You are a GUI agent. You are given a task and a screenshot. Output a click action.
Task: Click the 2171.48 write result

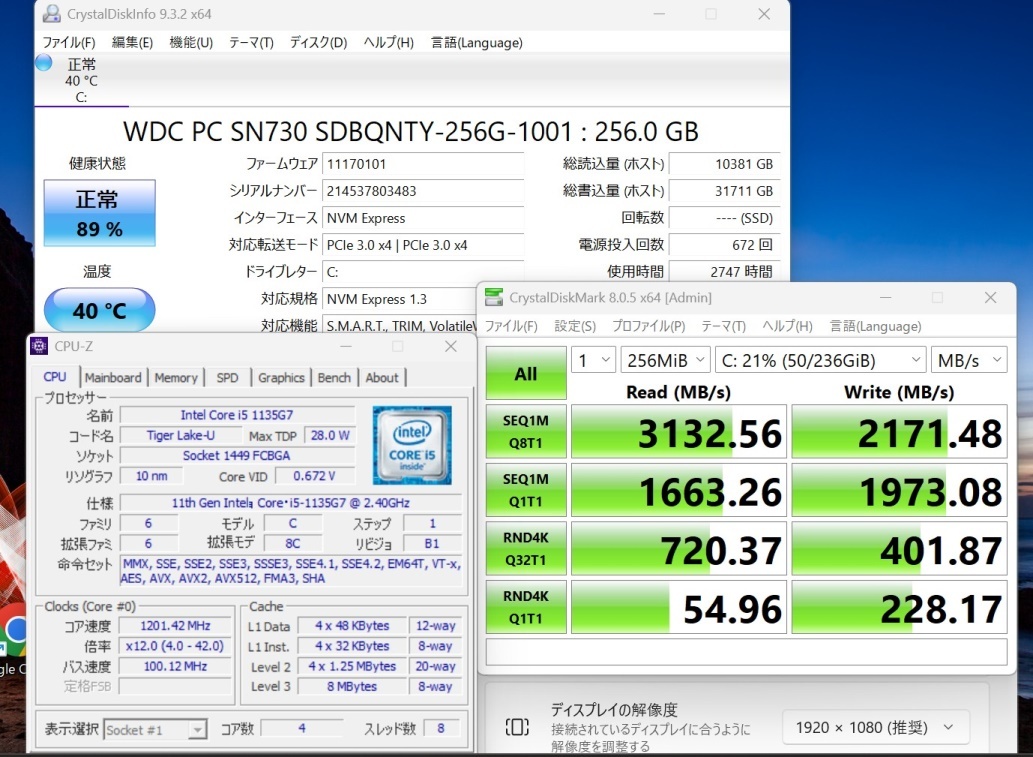pos(899,432)
